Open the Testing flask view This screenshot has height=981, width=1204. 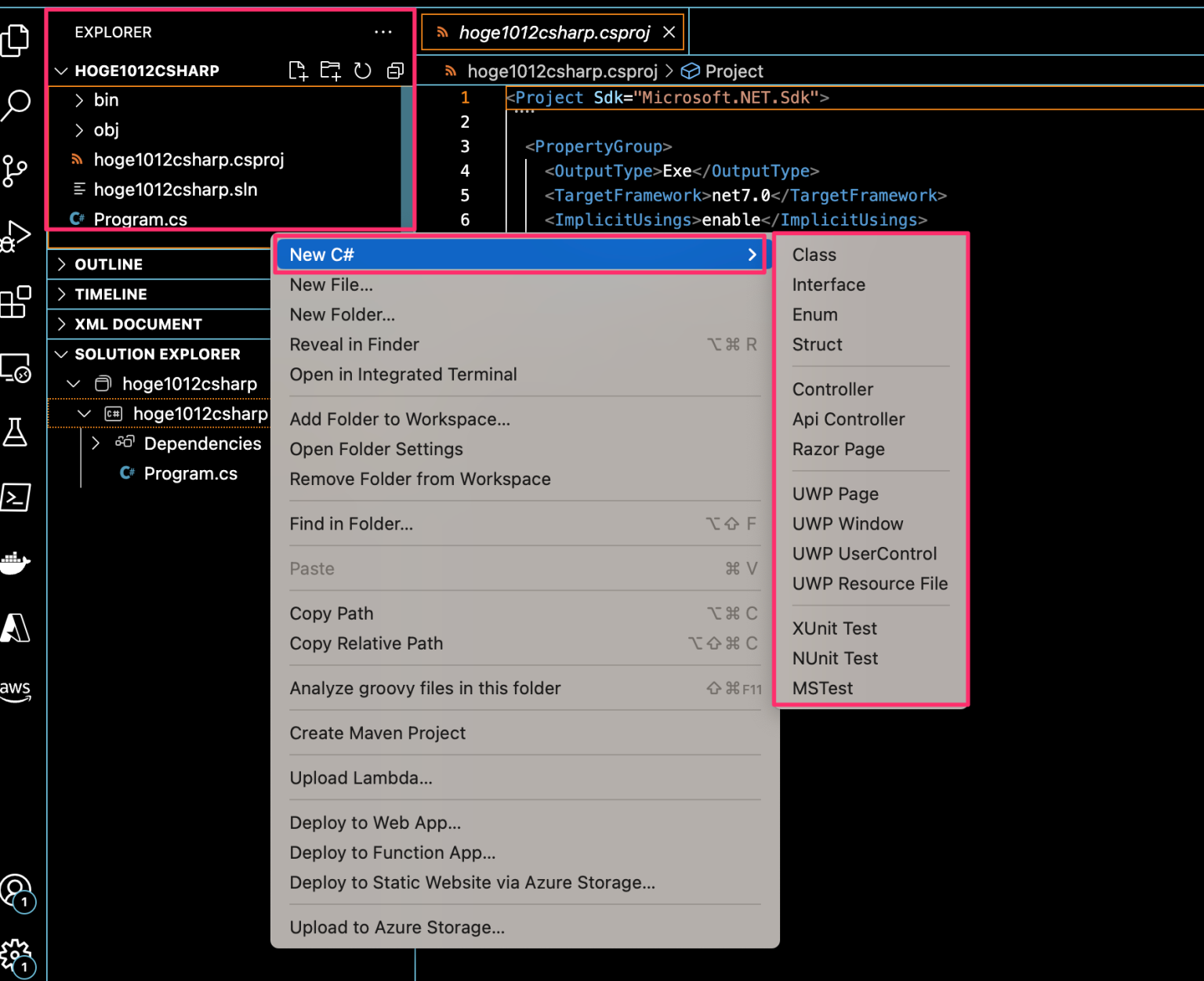point(16,432)
